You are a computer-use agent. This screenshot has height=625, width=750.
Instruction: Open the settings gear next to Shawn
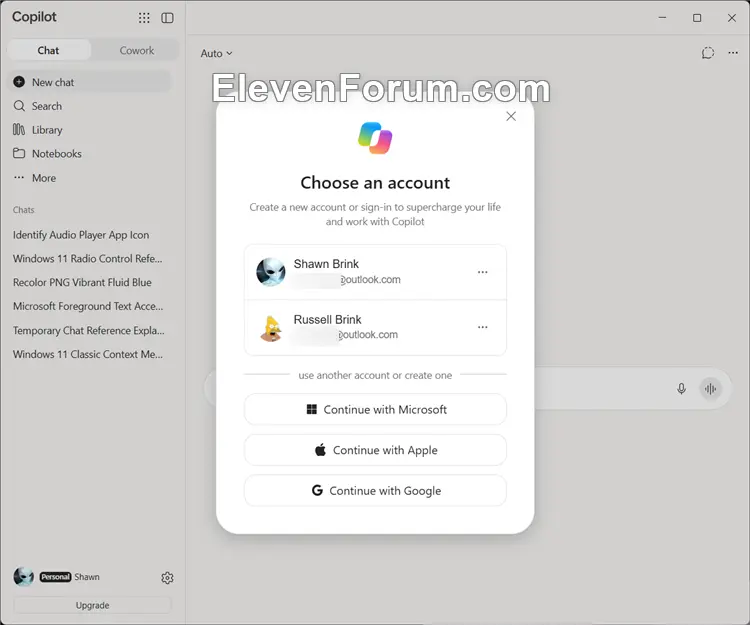pyautogui.click(x=167, y=578)
